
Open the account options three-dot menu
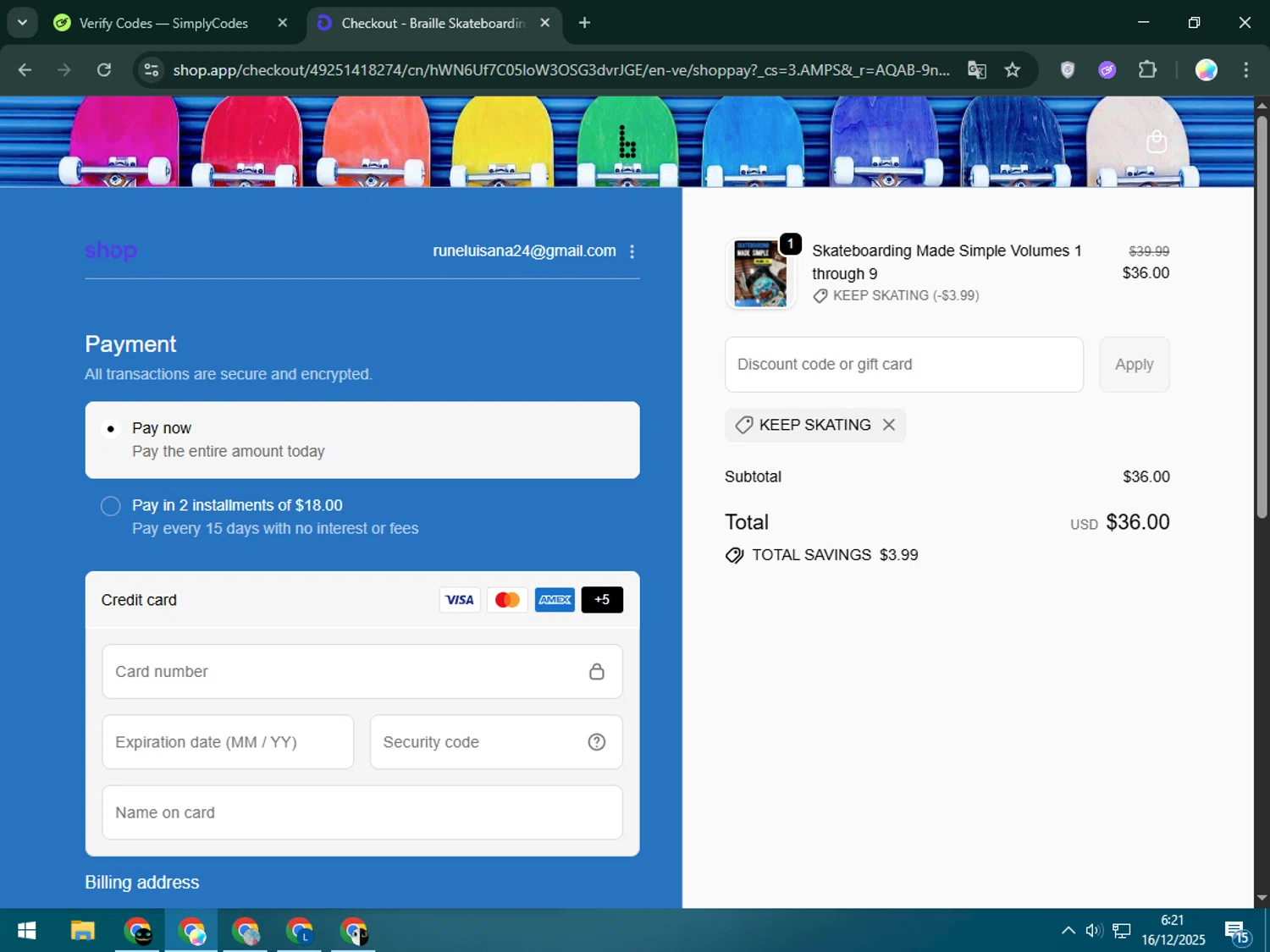pos(632,251)
